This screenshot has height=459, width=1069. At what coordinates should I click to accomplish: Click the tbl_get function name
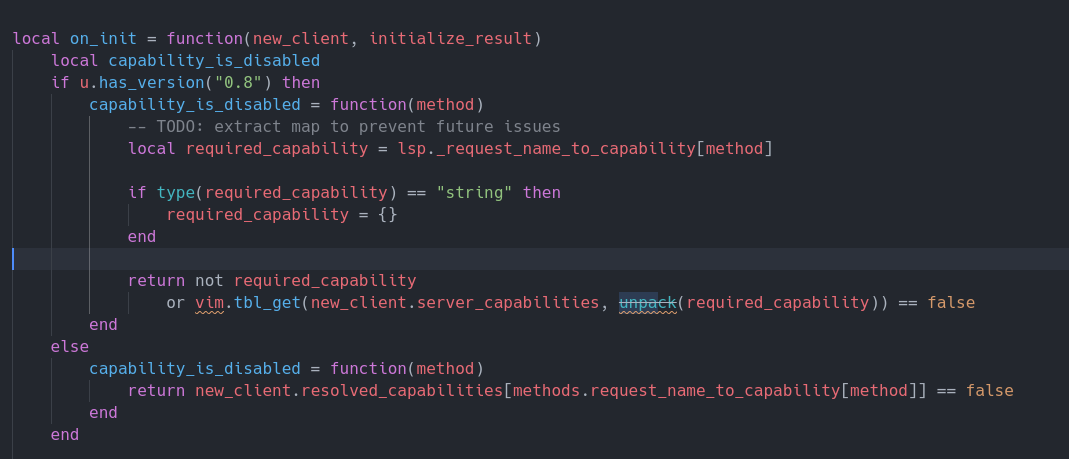pyautogui.click(x=267, y=302)
